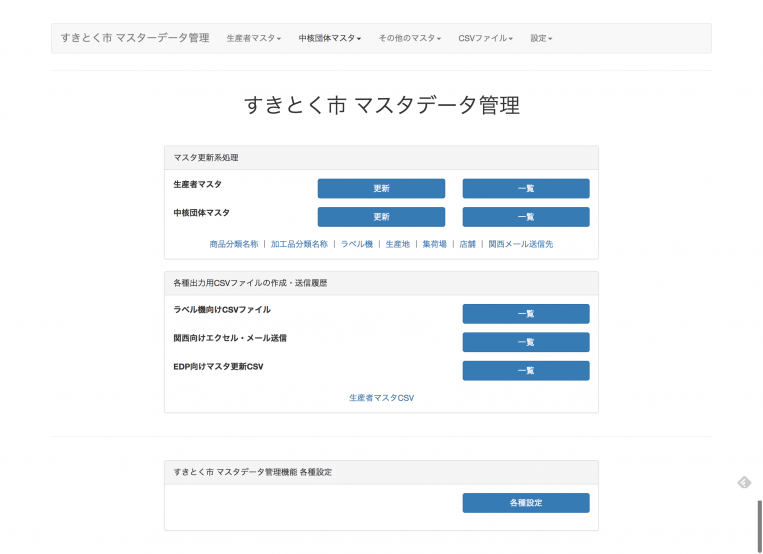The image size is (763, 554).
Task: Show 一覧 for 関西向けエクセル・メール送信
Action: click(x=526, y=342)
